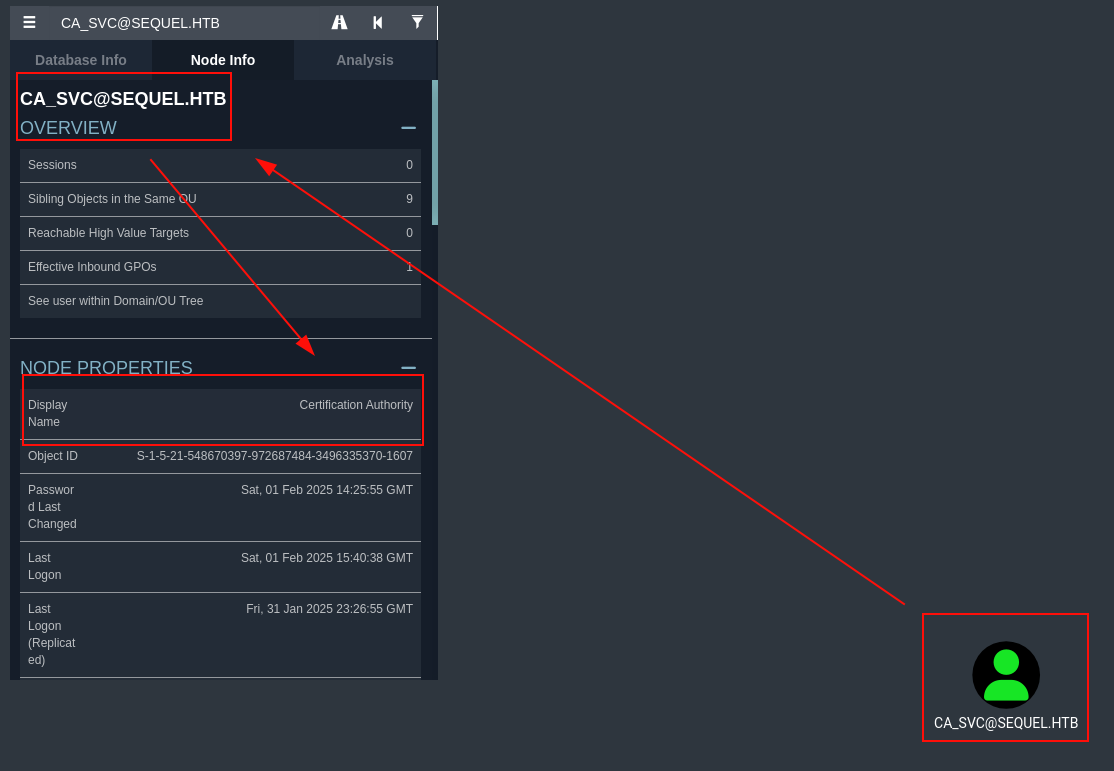Open Reachable High Value Targets

point(220,233)
